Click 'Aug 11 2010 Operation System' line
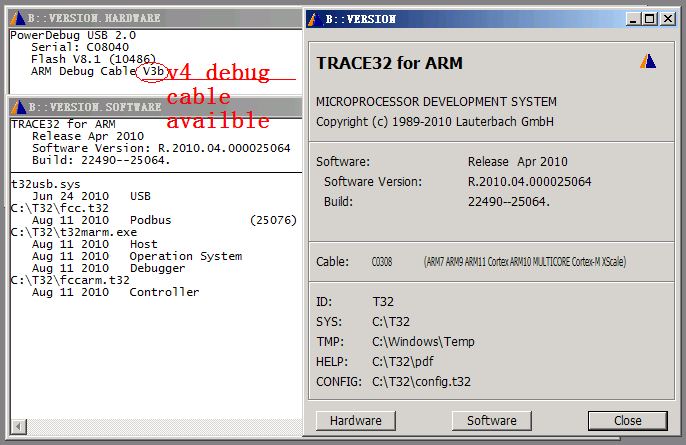Viewport: 686px width, 445px height. pyautogui.click(x=137, y=256)
